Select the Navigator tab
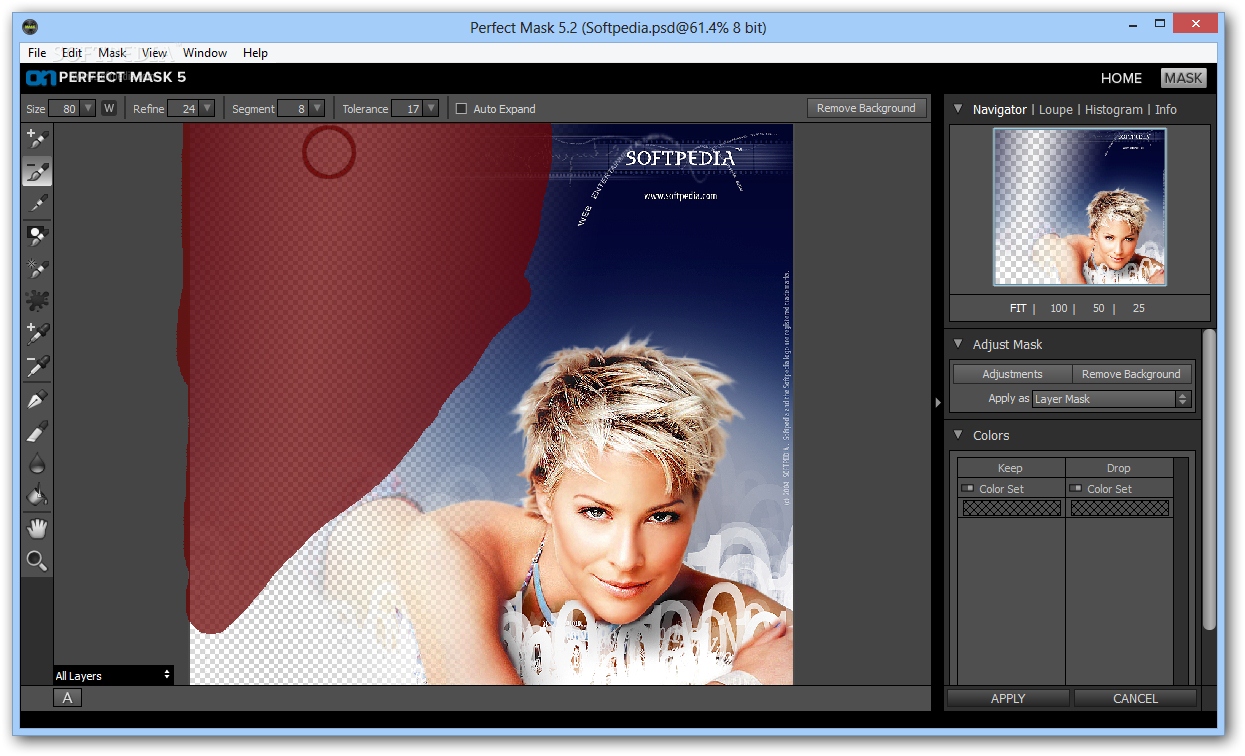The height and width of the screenshot is (756, 1245). point(1000,109)
